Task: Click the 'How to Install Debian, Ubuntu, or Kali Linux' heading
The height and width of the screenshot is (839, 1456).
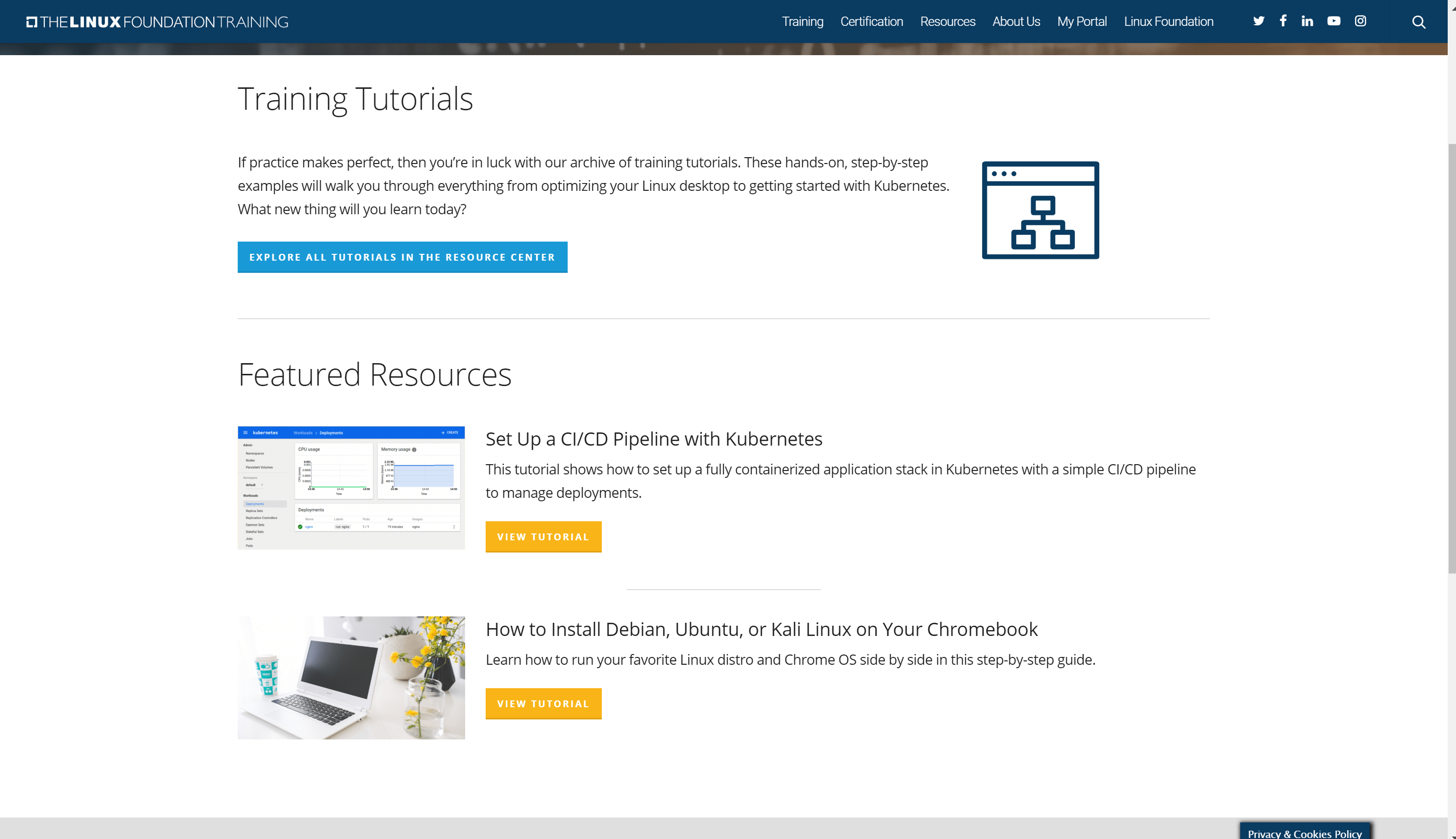Action: 761,629
